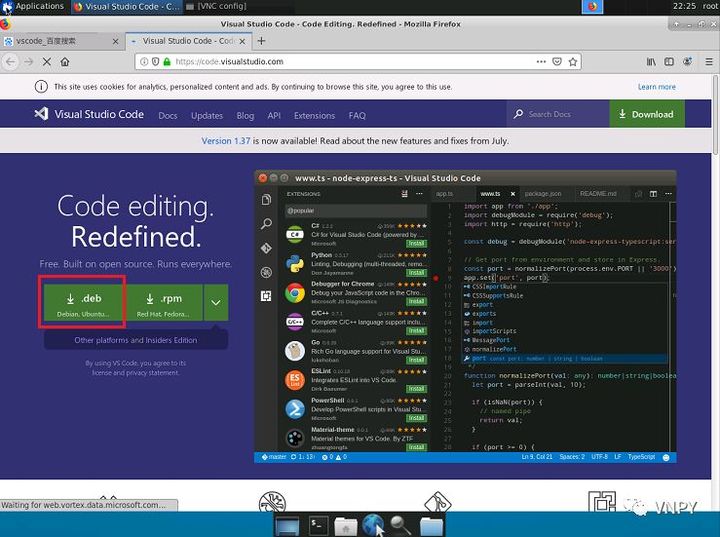Click show desktop icon in the dock
The image size is (720, 537).
click(x=287, y=526)
